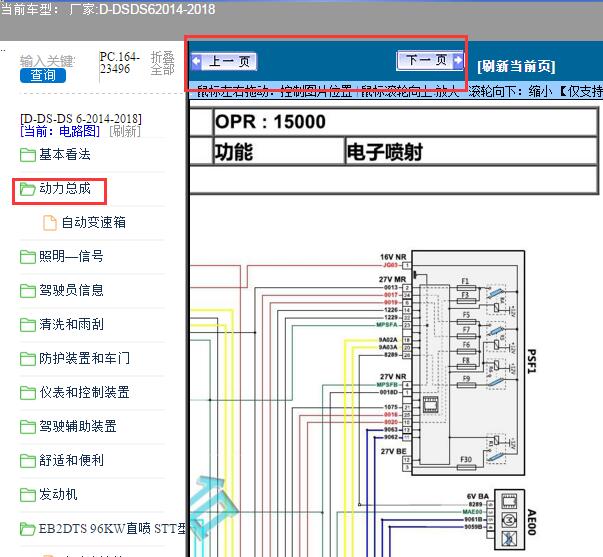603x557 pixels.
Task: Click the folder icon beside 舒适和便利
Action: 28,460
